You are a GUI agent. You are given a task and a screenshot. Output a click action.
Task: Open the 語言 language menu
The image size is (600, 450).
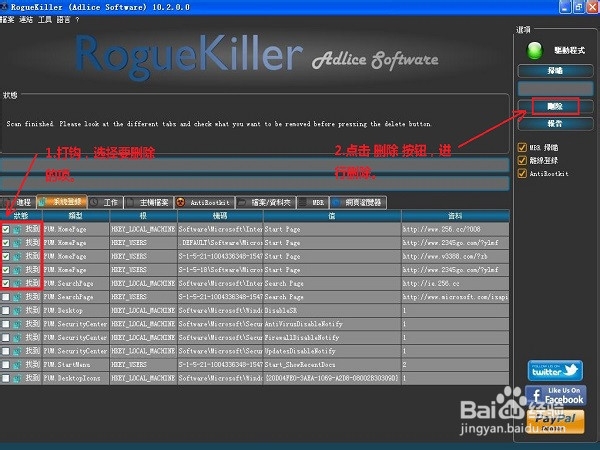pyautogui.click(x=64, y=20)
